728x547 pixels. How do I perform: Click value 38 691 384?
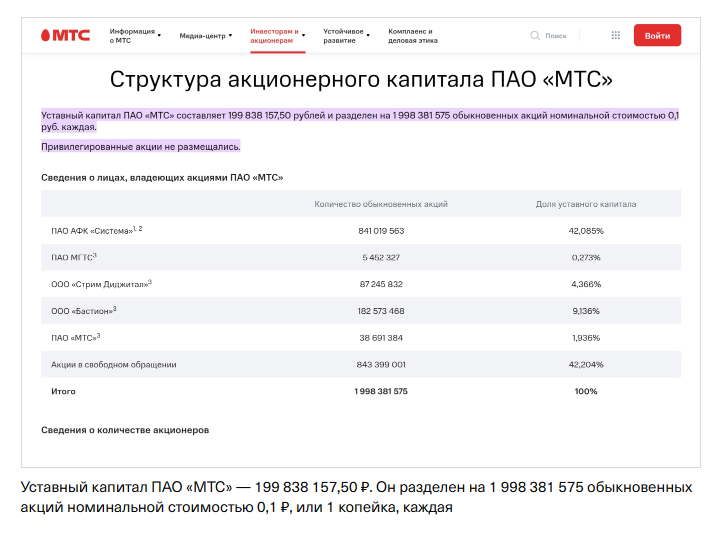click(x=381, y=338)
